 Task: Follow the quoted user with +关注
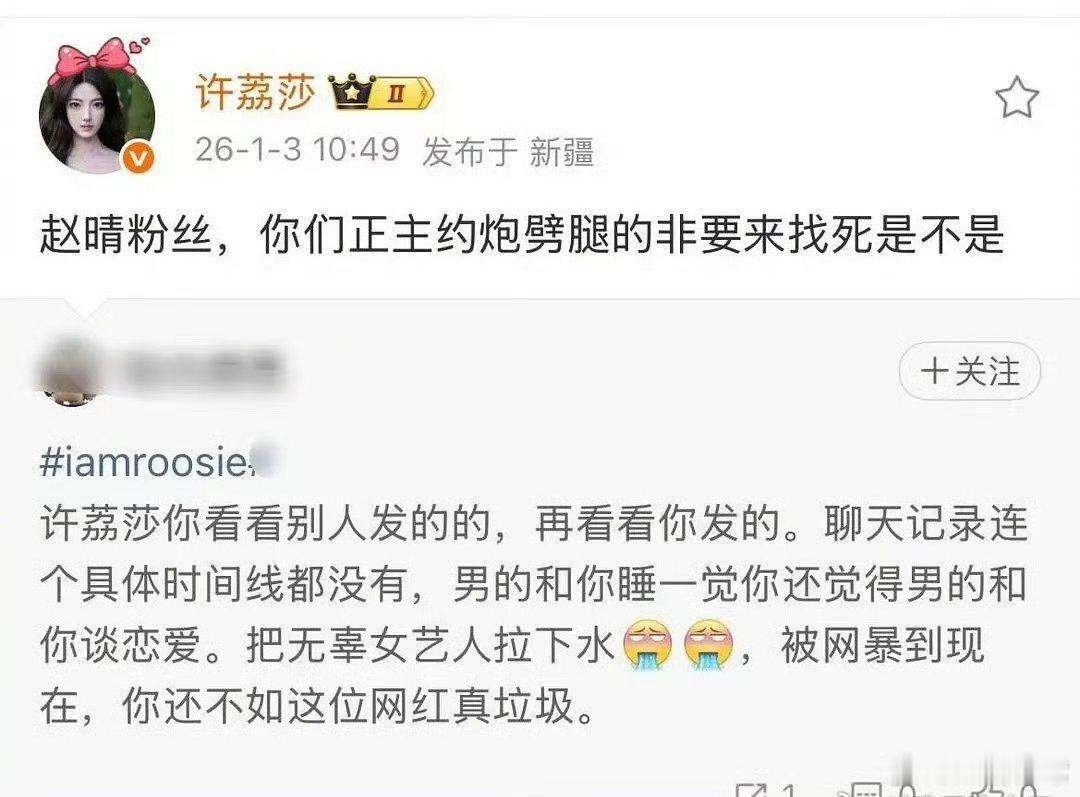click(970, 371)
